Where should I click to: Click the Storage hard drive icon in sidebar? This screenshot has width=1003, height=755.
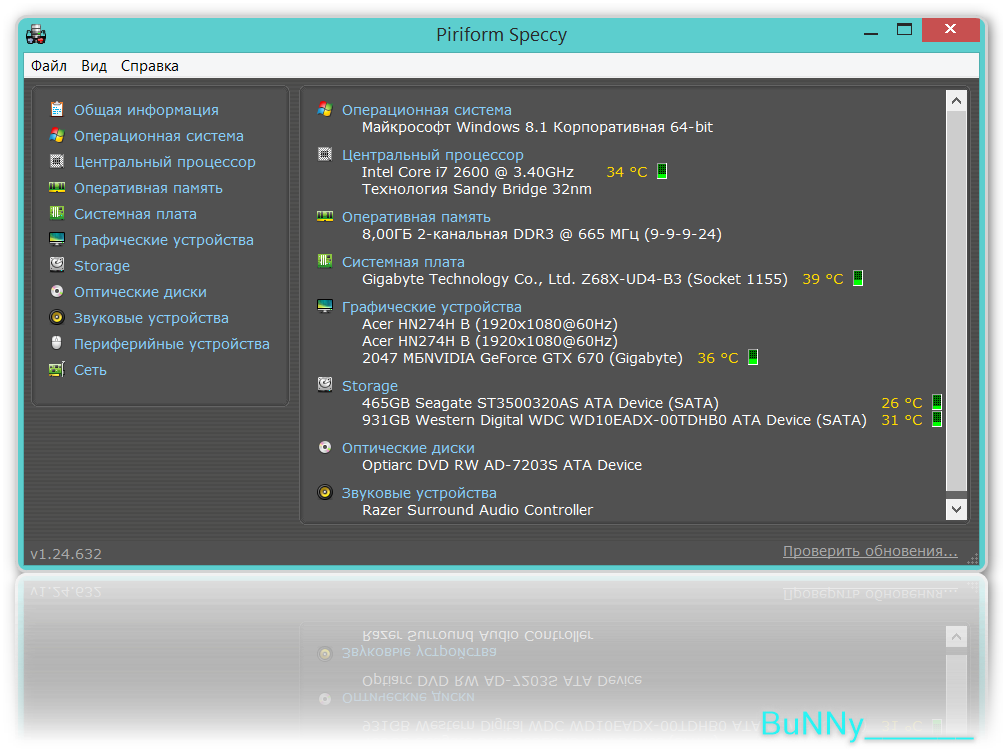point(57,265)
